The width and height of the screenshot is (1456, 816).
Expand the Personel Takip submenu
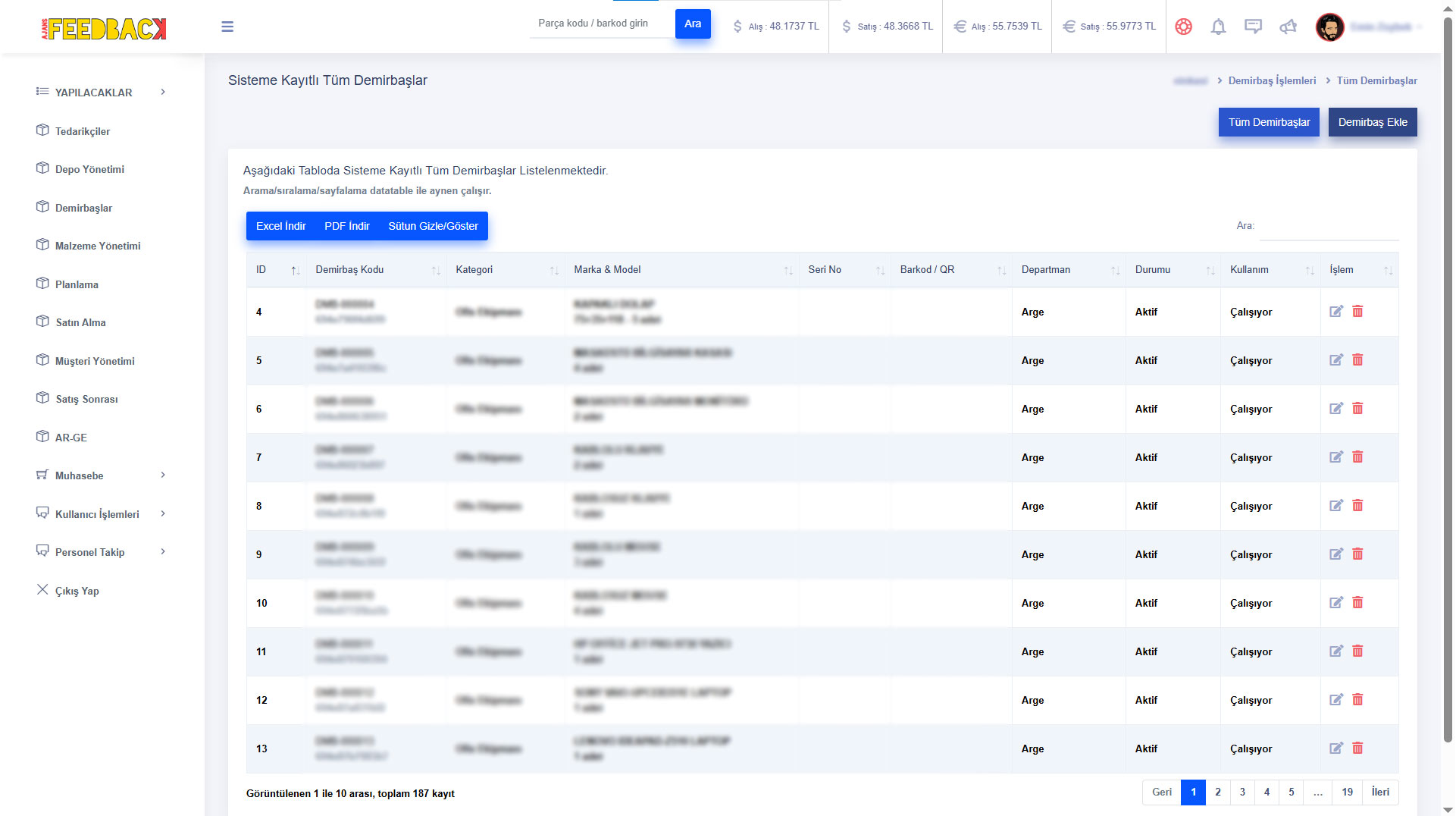point(102,552)
